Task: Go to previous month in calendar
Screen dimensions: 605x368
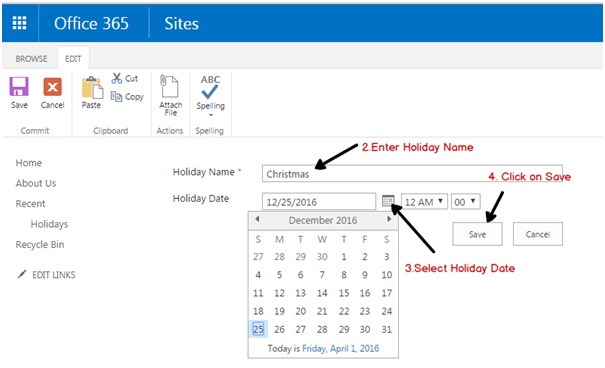Action: click(257, 219)
